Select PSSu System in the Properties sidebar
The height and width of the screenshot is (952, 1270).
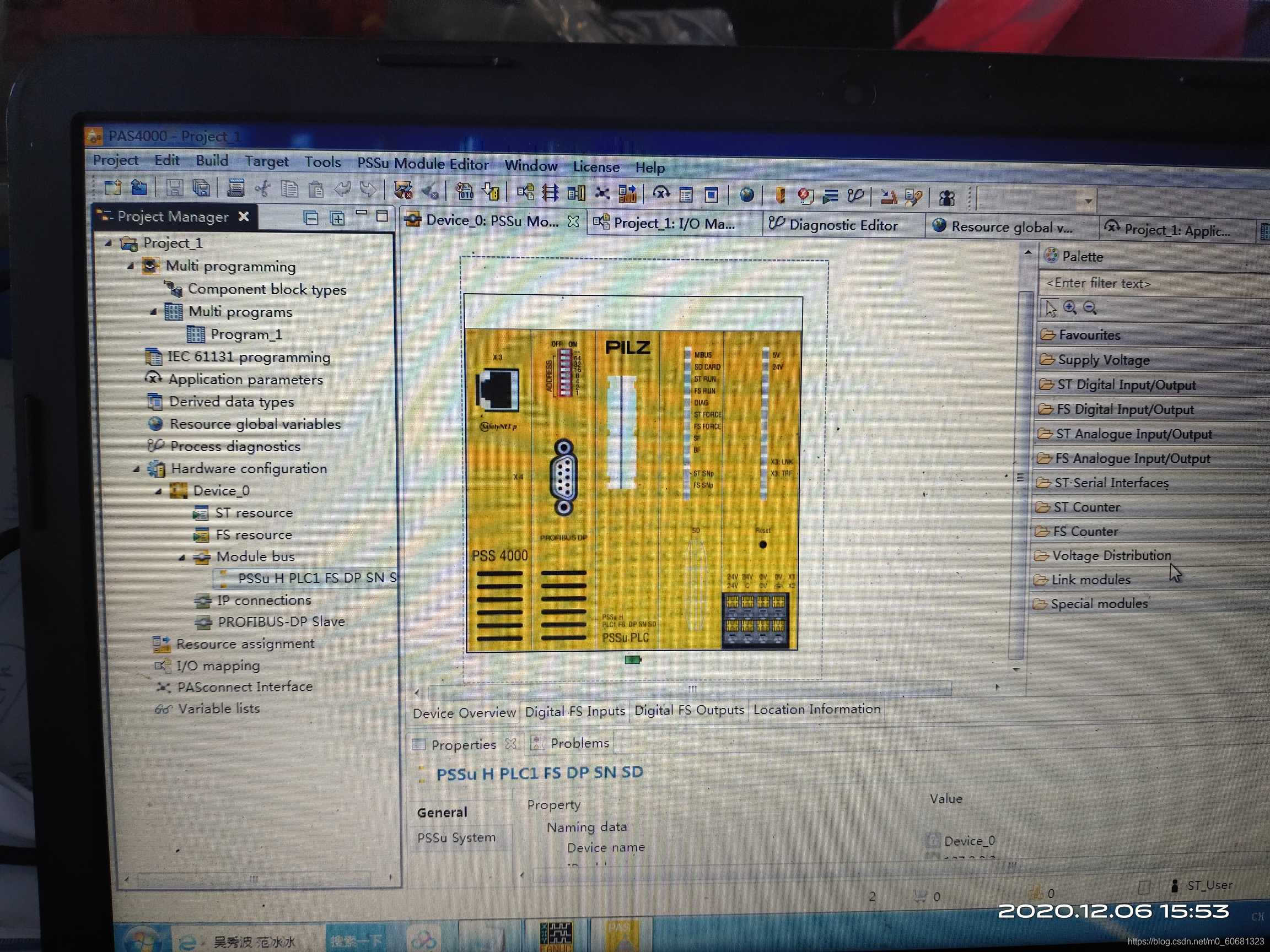pyautogui.click(x=456, y=837)
